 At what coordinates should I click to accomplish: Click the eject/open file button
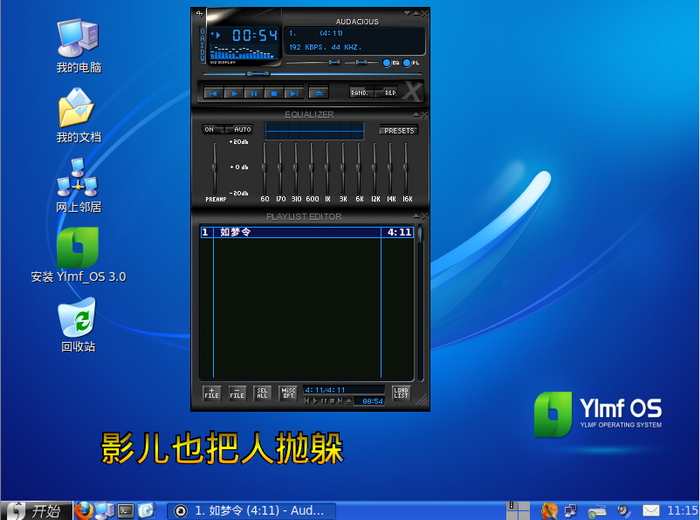pos(318,93)
